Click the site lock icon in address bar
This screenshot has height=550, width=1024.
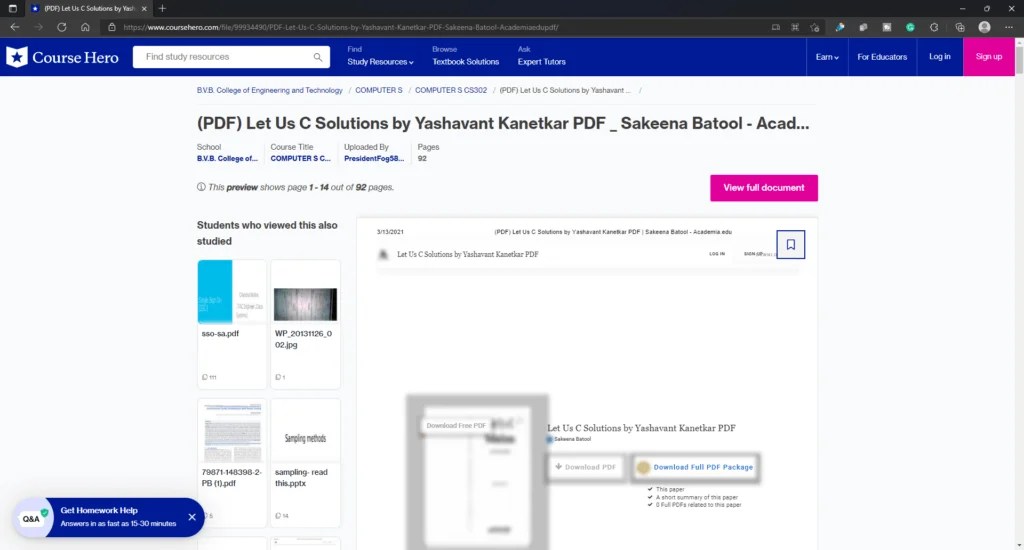point(112,27)
